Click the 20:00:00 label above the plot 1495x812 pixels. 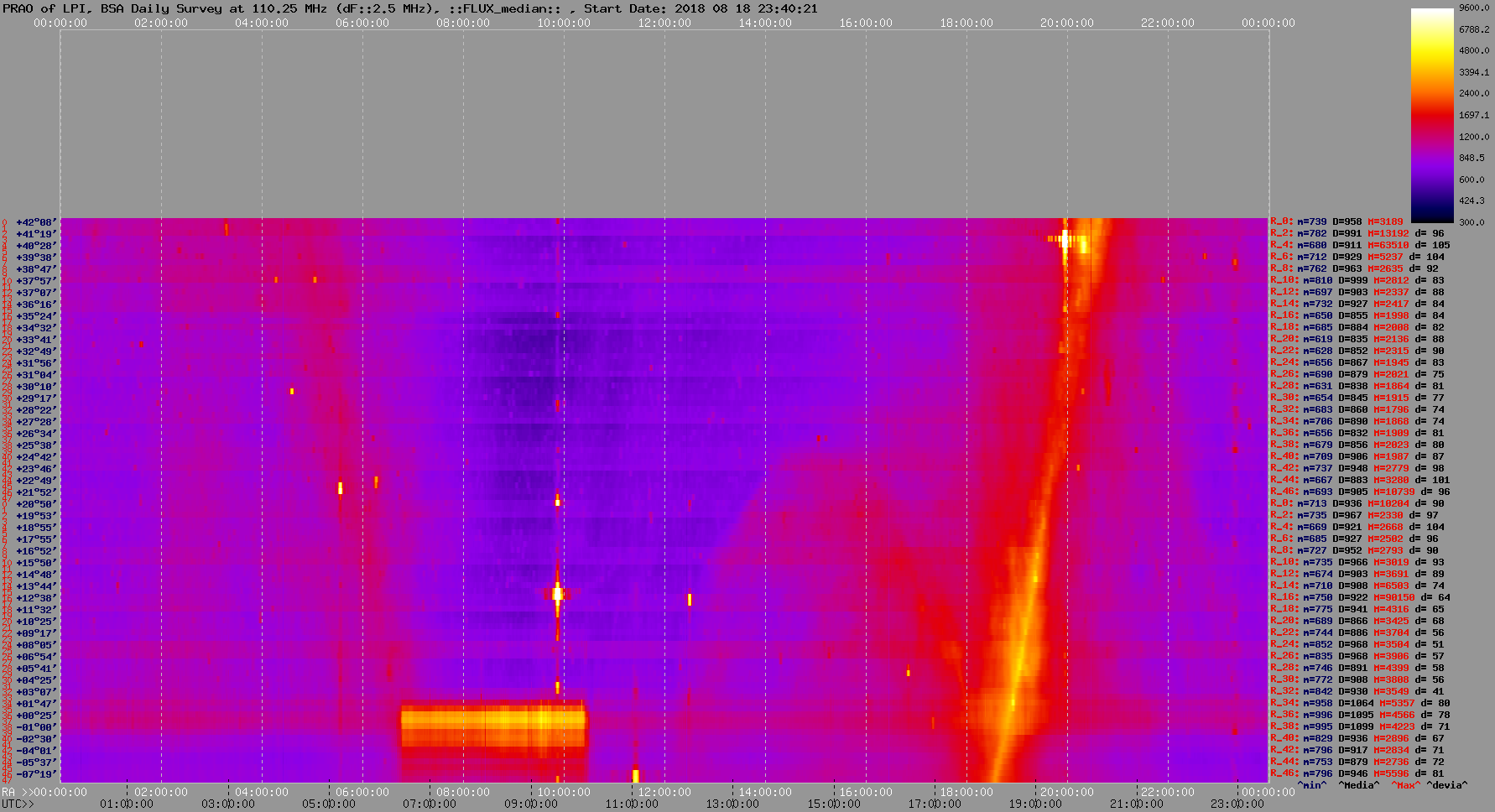1067,23
